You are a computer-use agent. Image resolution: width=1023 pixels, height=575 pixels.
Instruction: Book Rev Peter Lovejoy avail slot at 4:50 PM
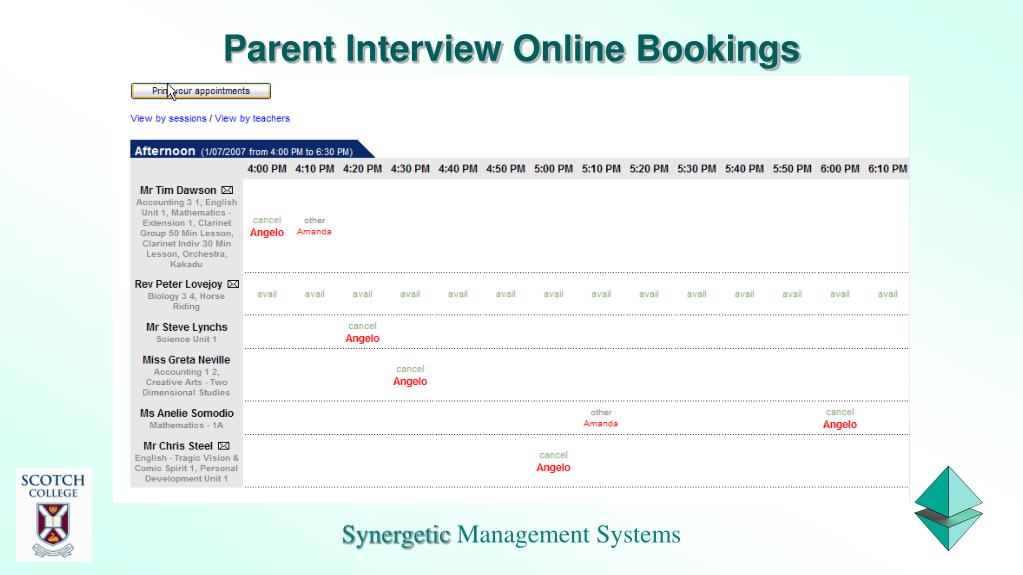506,294
